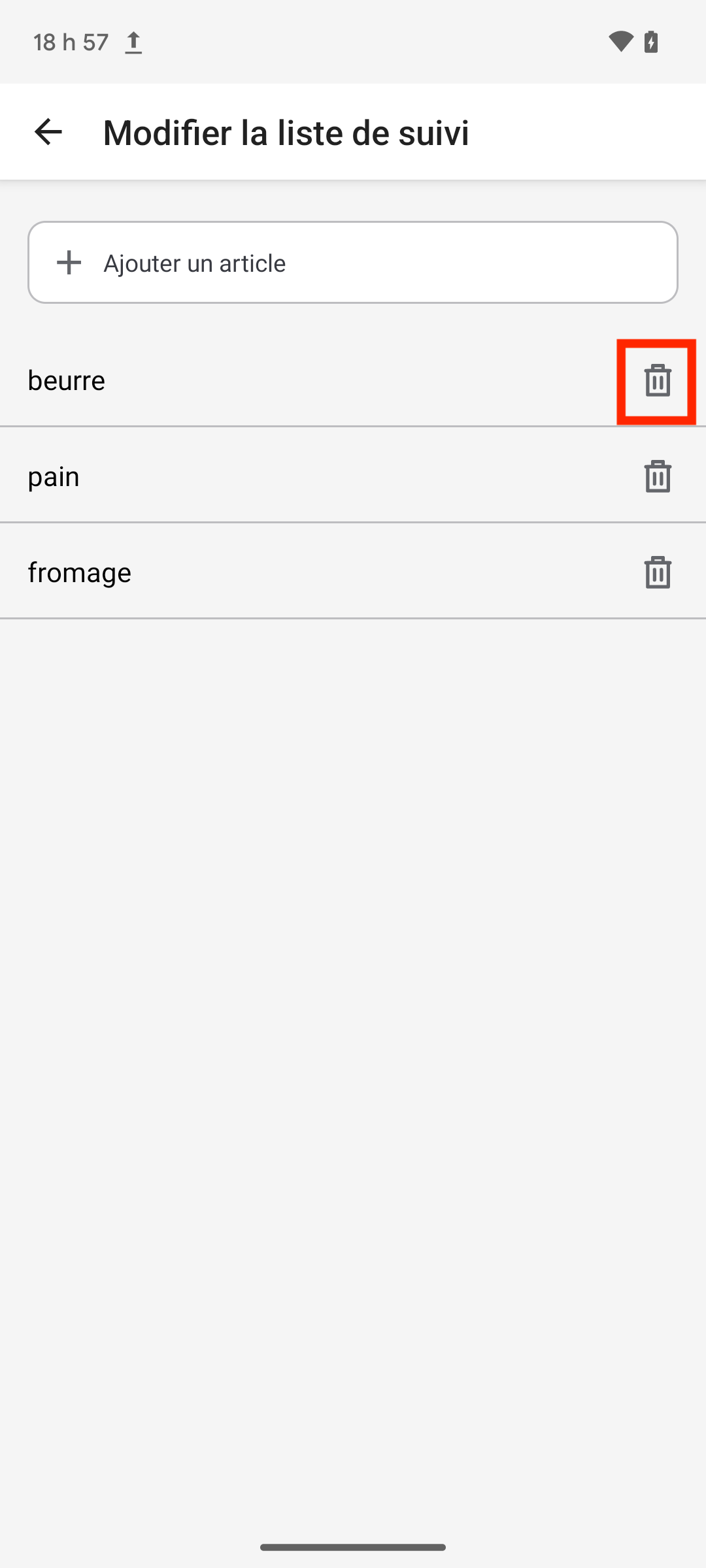
Task: Tap the Modifier la liste de suivi title
Action: 286,133
